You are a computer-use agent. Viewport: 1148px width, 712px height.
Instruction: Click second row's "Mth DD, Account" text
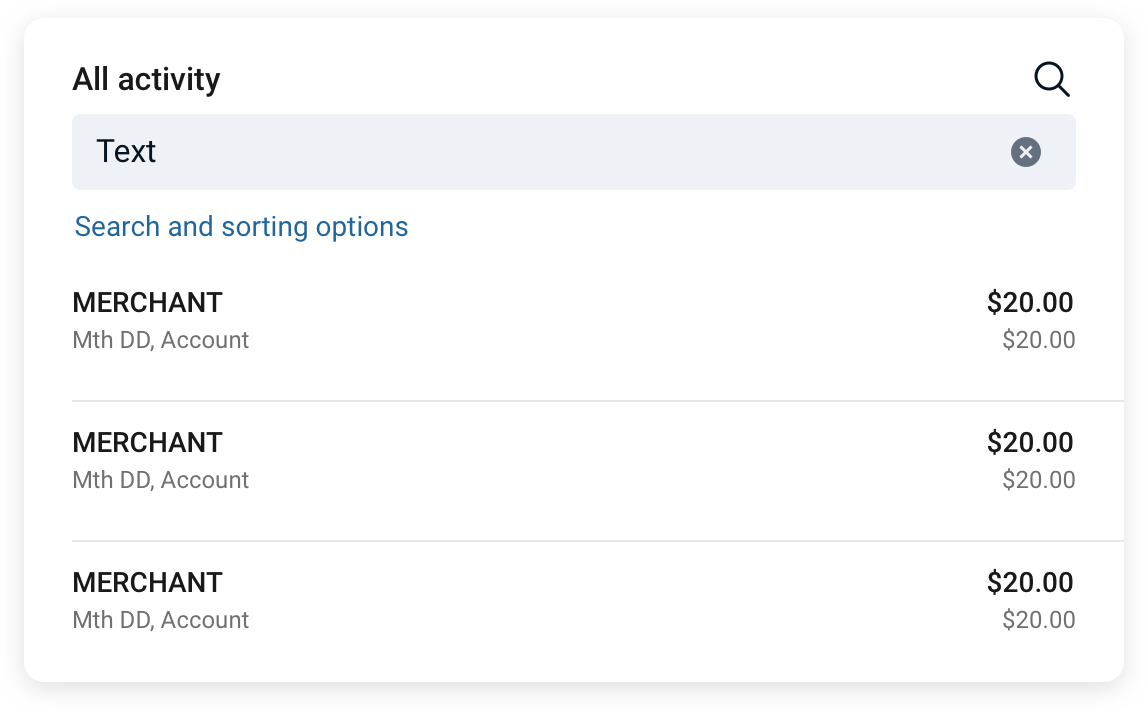pyautogui.click(x=161, y=480)
